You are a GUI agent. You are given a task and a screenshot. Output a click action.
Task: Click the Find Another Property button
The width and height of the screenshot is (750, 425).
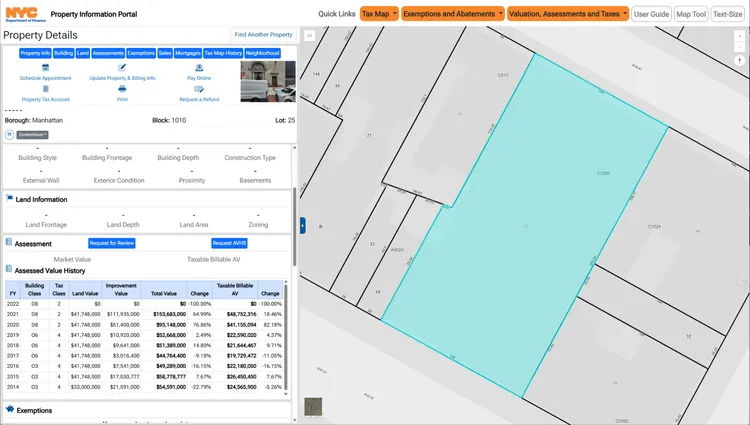tap(263, 35)
